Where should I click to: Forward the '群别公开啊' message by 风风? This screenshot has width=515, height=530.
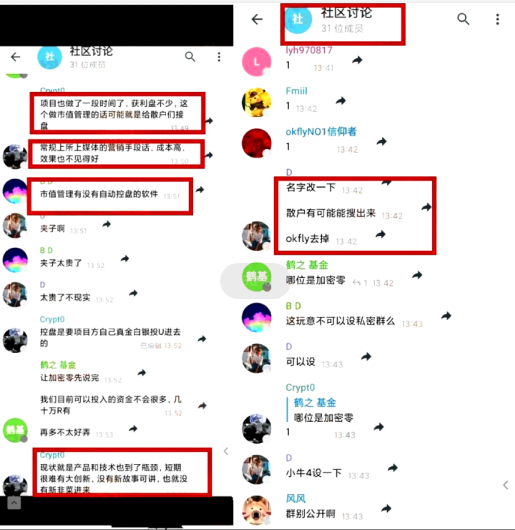(386, 508)
